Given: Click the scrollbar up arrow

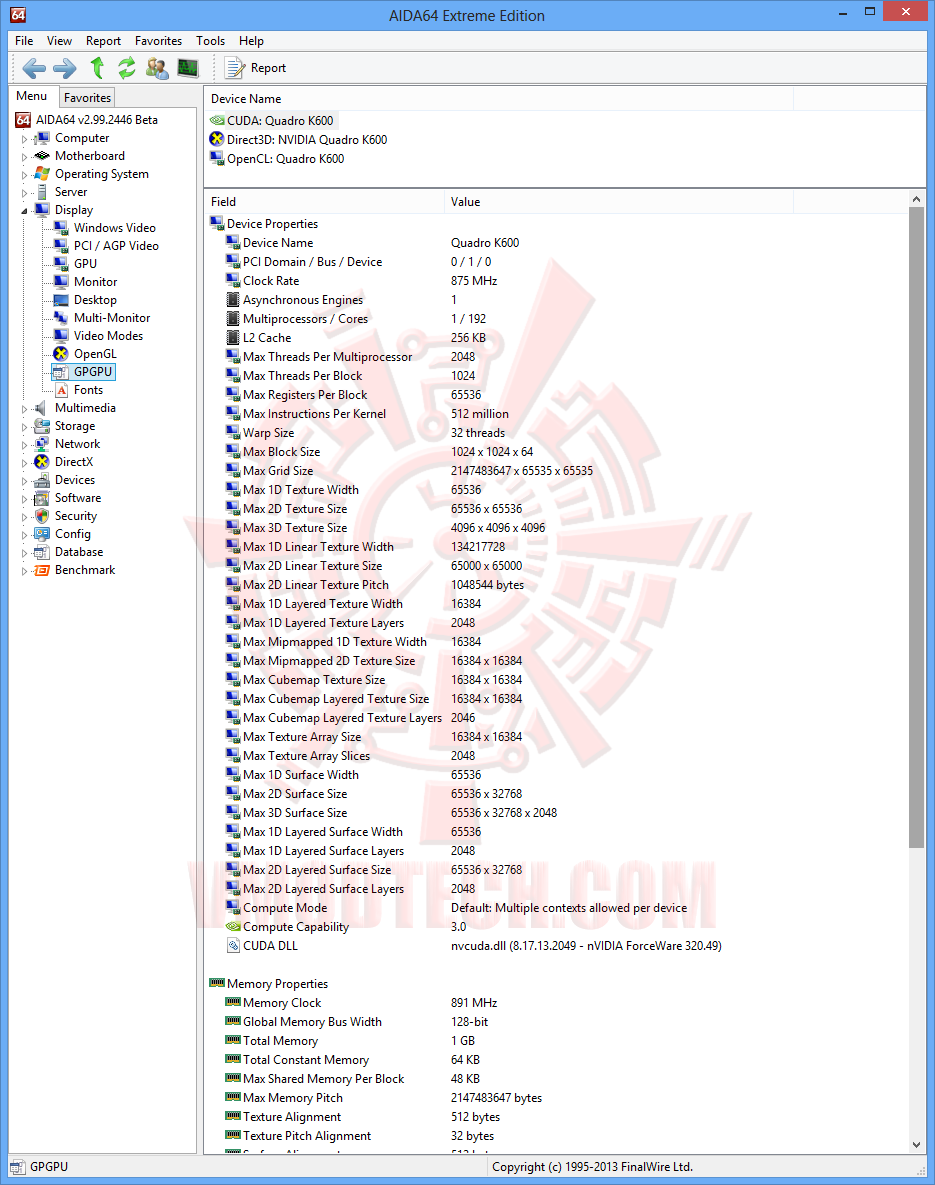Looking at the screenshot, I should tap(916, 200).
